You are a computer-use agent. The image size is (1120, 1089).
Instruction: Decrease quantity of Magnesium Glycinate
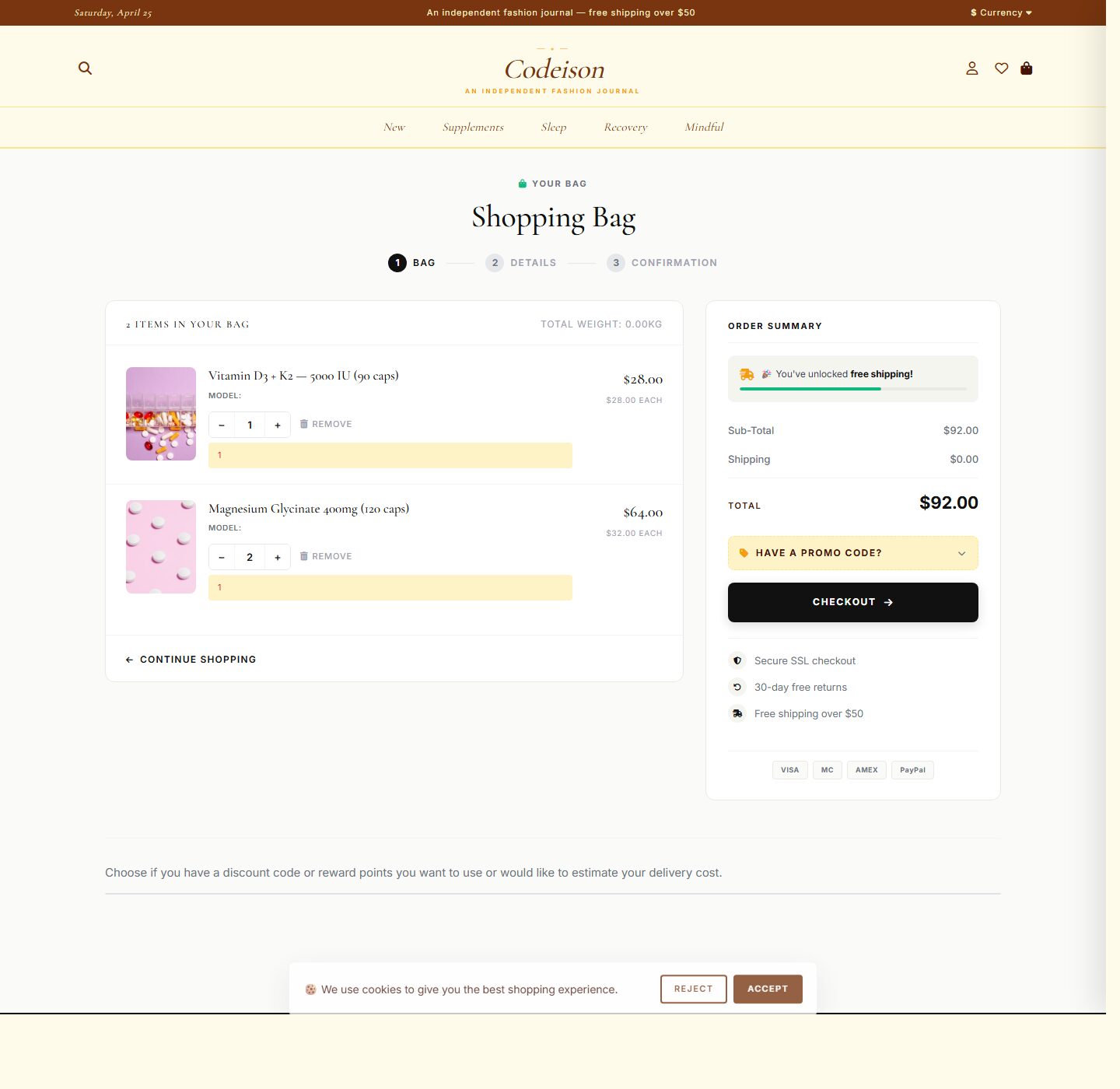[222, 557]
